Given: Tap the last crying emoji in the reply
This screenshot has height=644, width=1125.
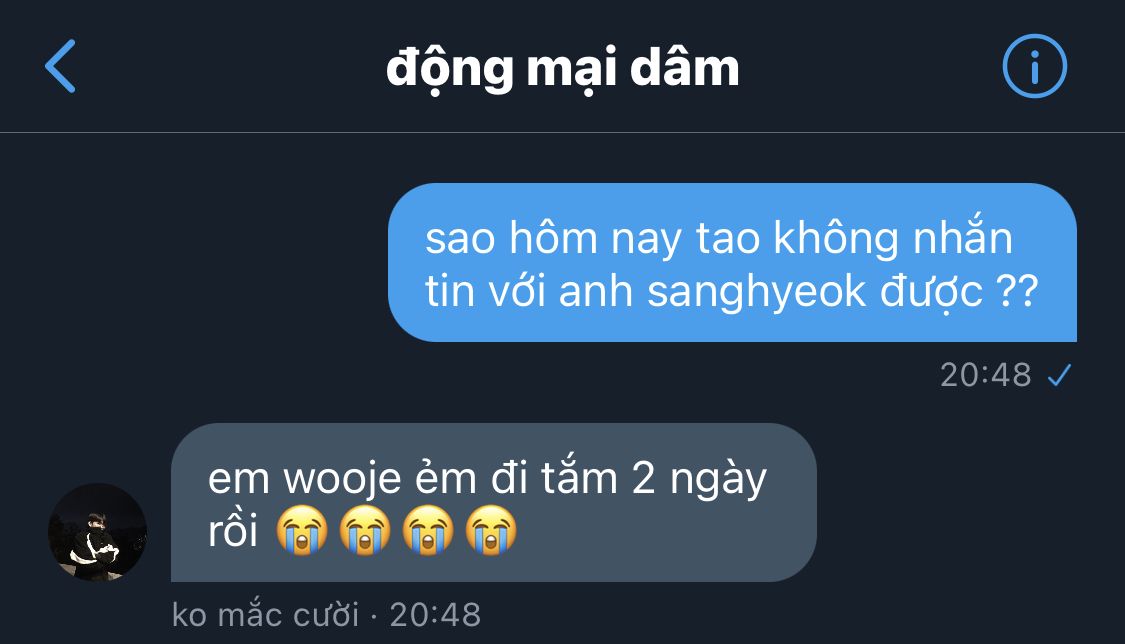Looking at the screenshot, I should click(491, 530).
